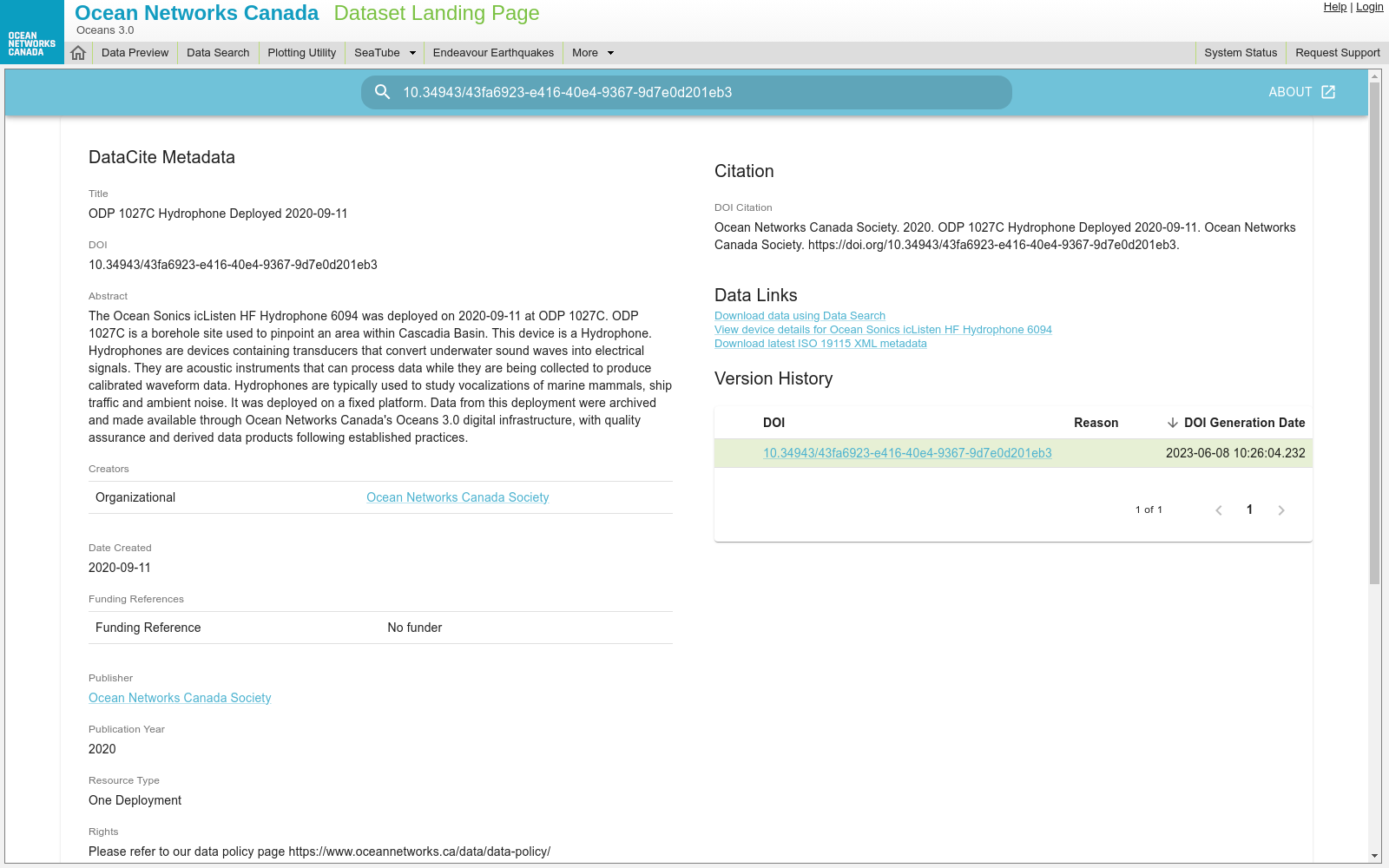This screenshot has width=1389, height=868.
Task: Go to the home page icon
Action: pyautogui.click(x=78, y=53)
